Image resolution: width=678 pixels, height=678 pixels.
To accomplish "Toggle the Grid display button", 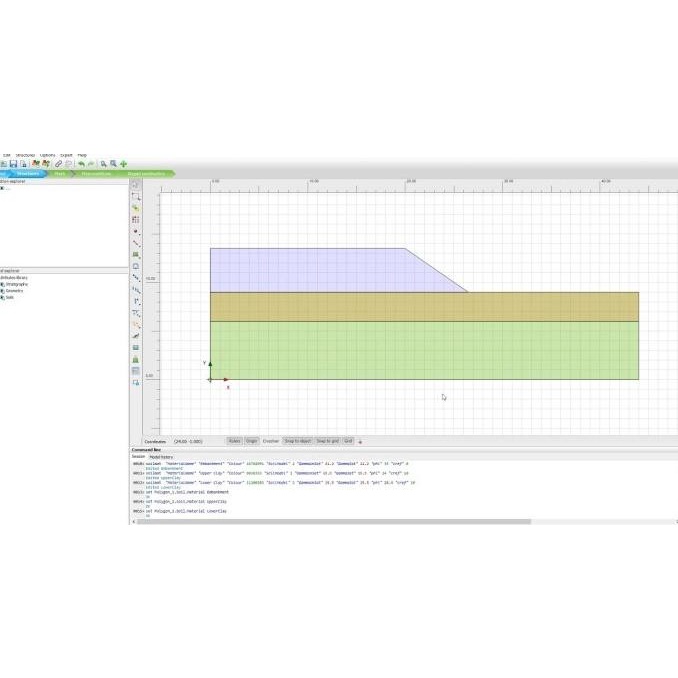I will (x=348, y=441).
